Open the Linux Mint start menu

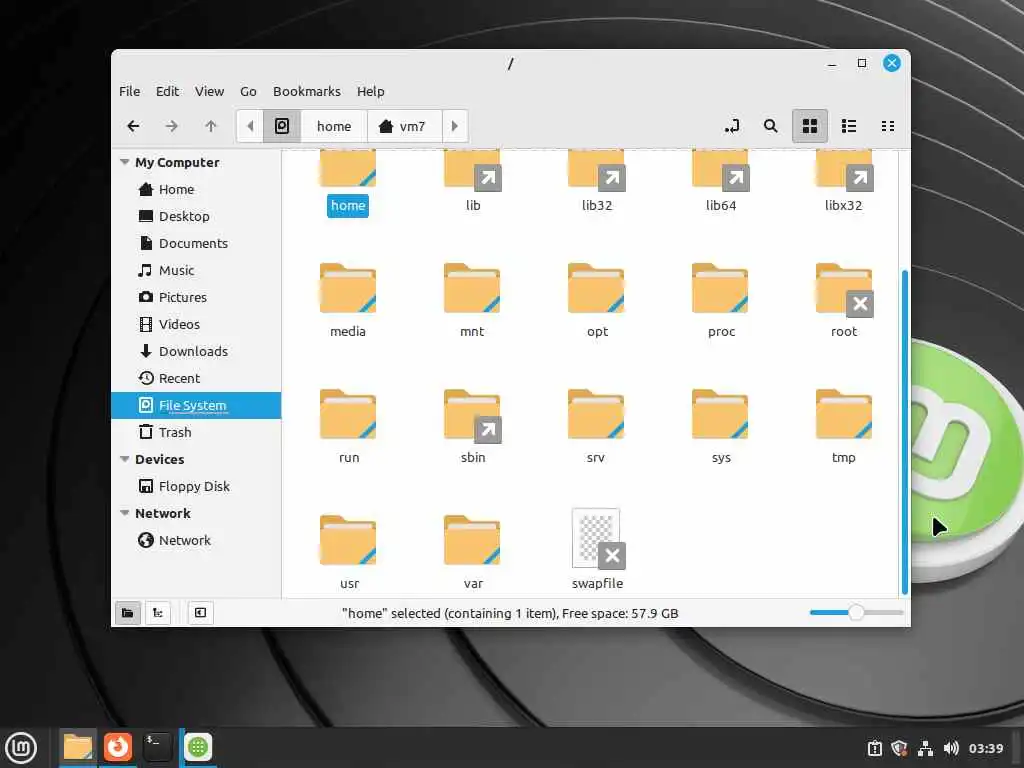pyautogui.click(x=21, y=747)
